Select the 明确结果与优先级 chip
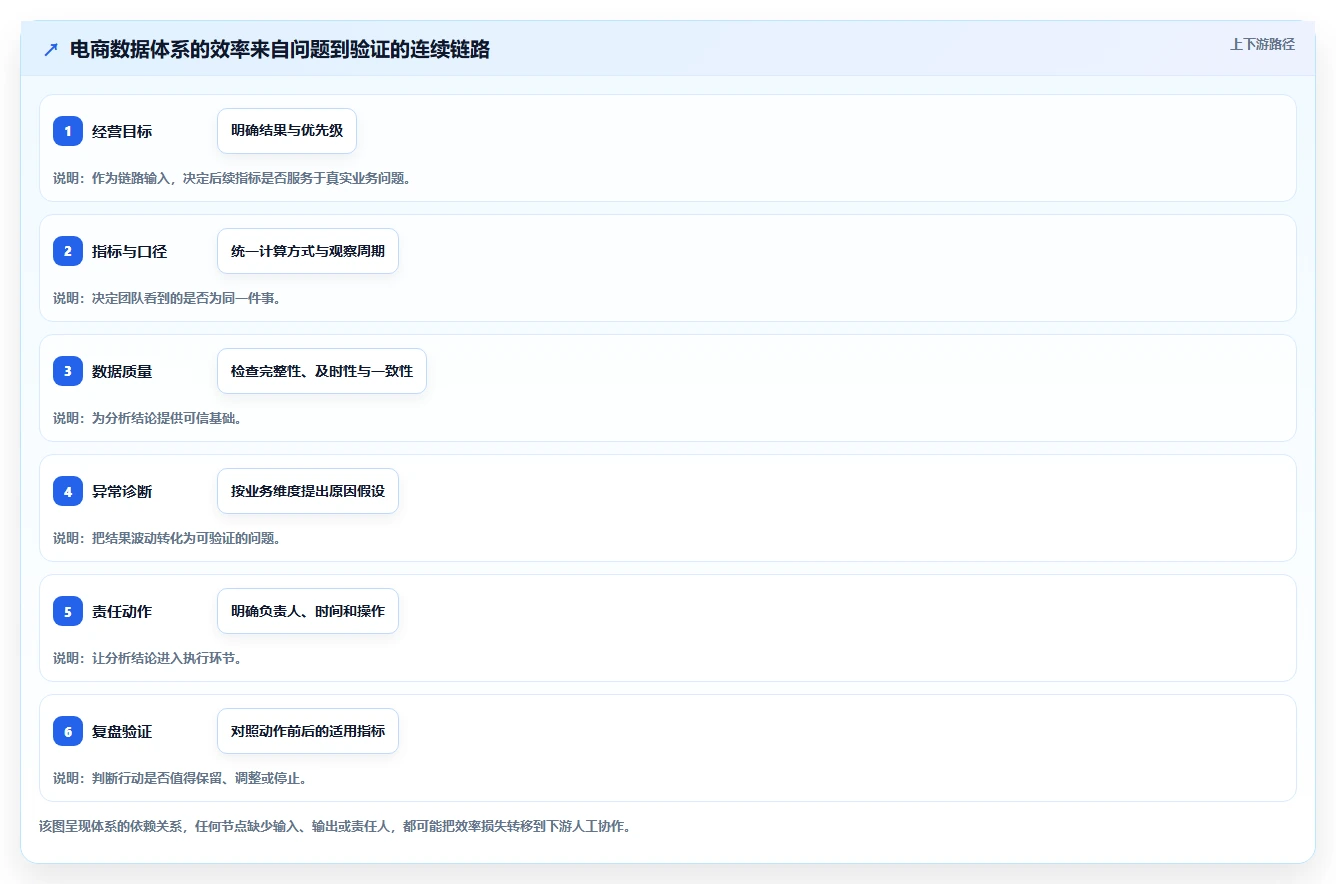 287,131
